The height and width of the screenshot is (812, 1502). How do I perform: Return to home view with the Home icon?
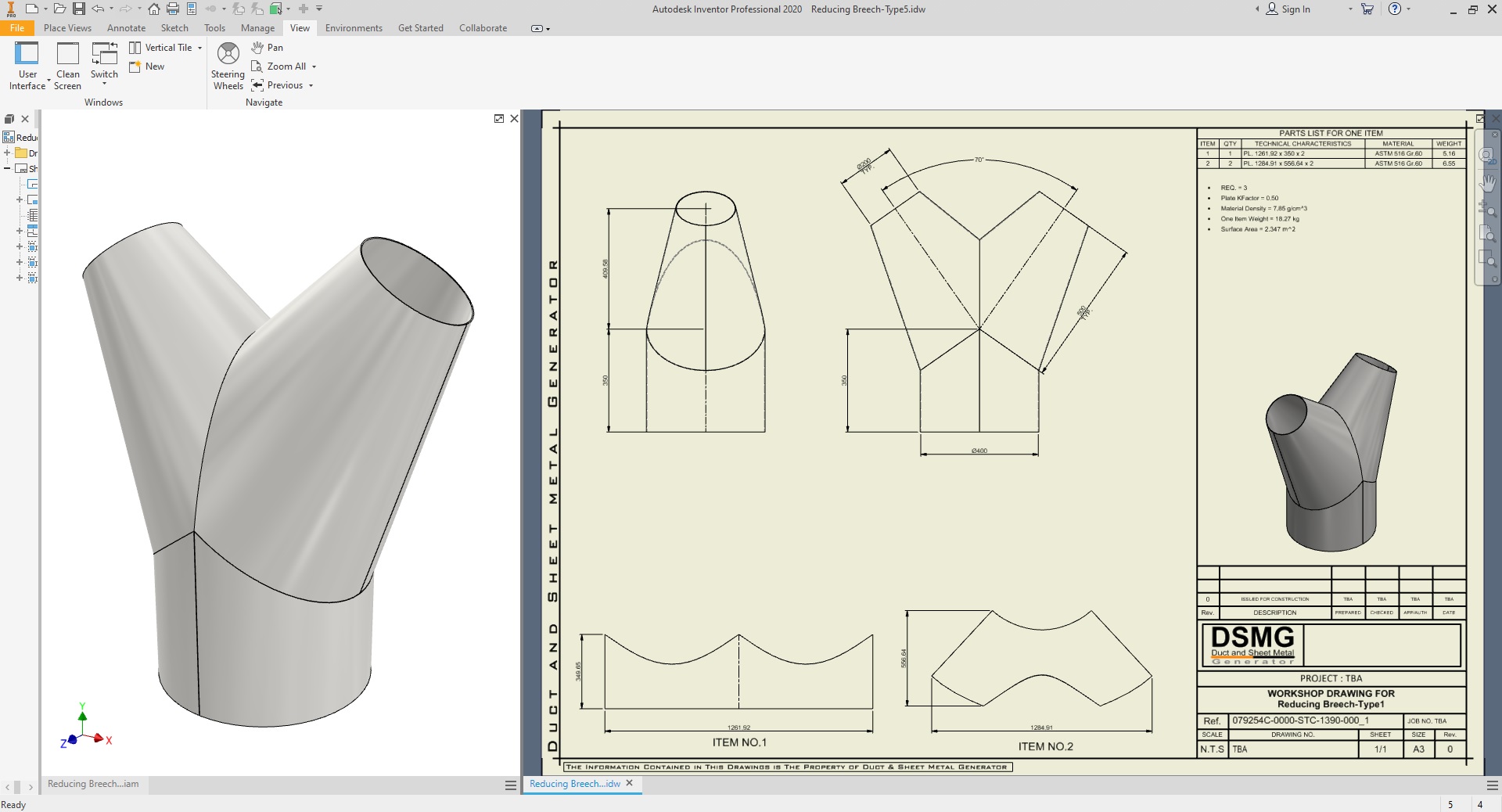(x=153, y=9)
